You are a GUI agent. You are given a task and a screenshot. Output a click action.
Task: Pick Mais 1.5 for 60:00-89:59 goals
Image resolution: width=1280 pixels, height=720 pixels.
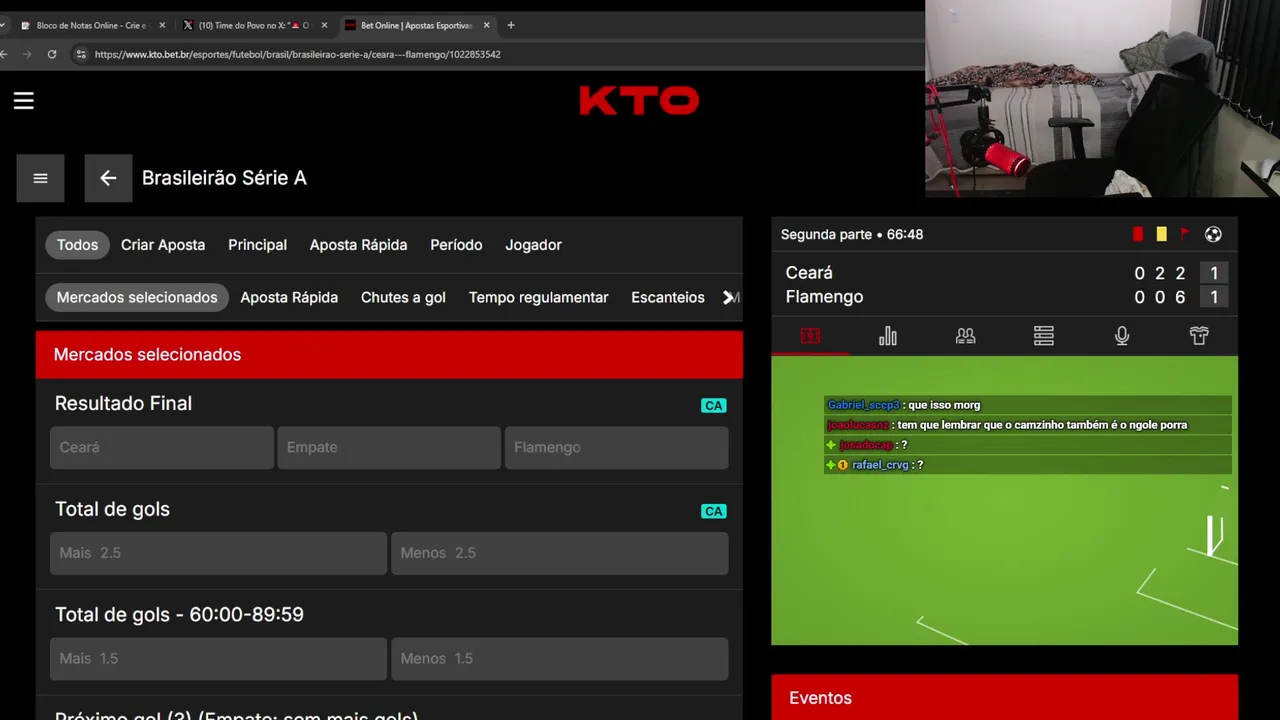218,658
